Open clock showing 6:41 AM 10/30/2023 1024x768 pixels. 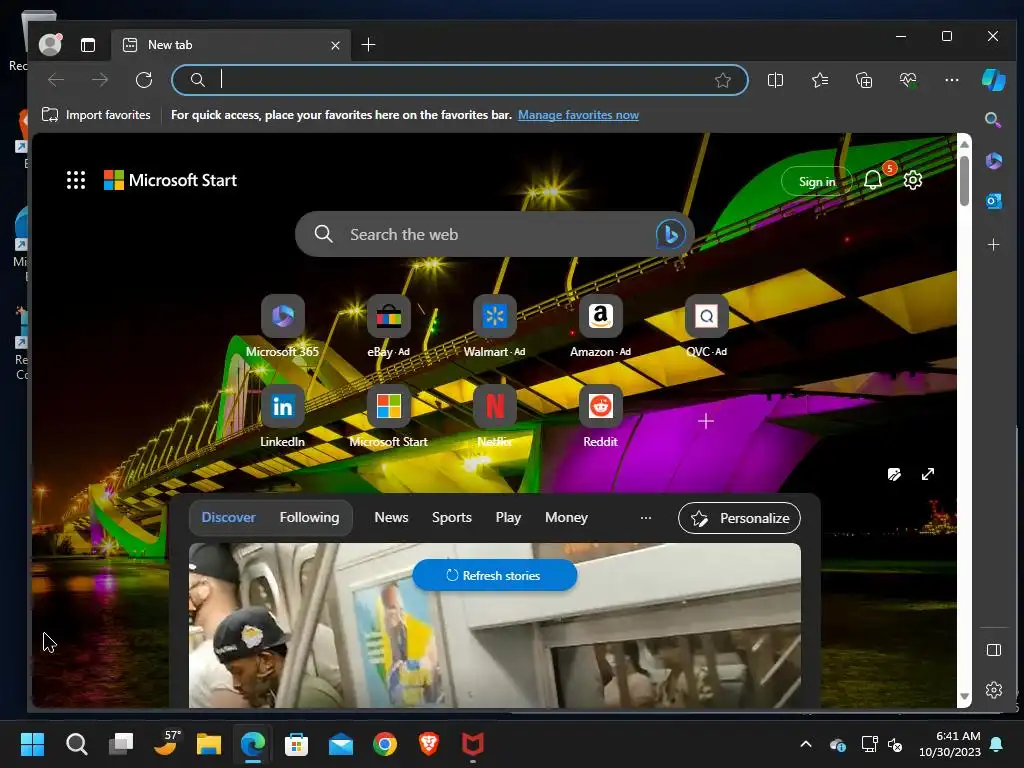[x=950, y=744]
